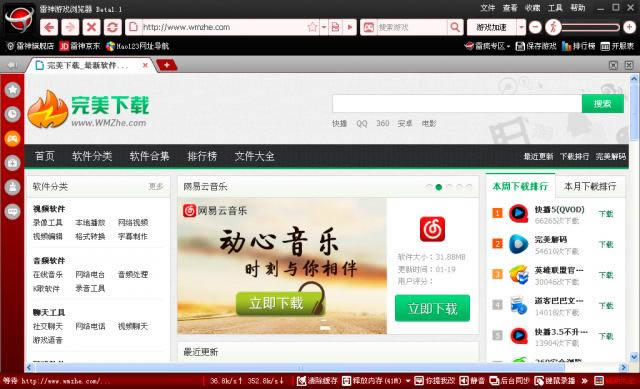Image resolution: width=640 pixels, height=389 pixels.
Task: Open gamepad icon in left sidebar
Action: click(x=13, y=138)
